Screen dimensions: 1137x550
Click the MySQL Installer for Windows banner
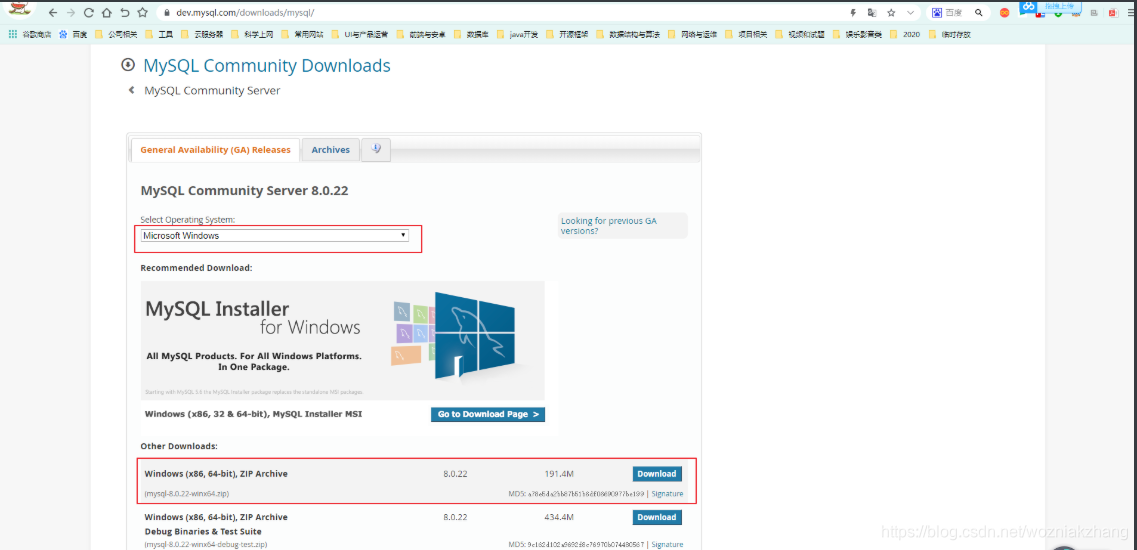click(342, 340)
